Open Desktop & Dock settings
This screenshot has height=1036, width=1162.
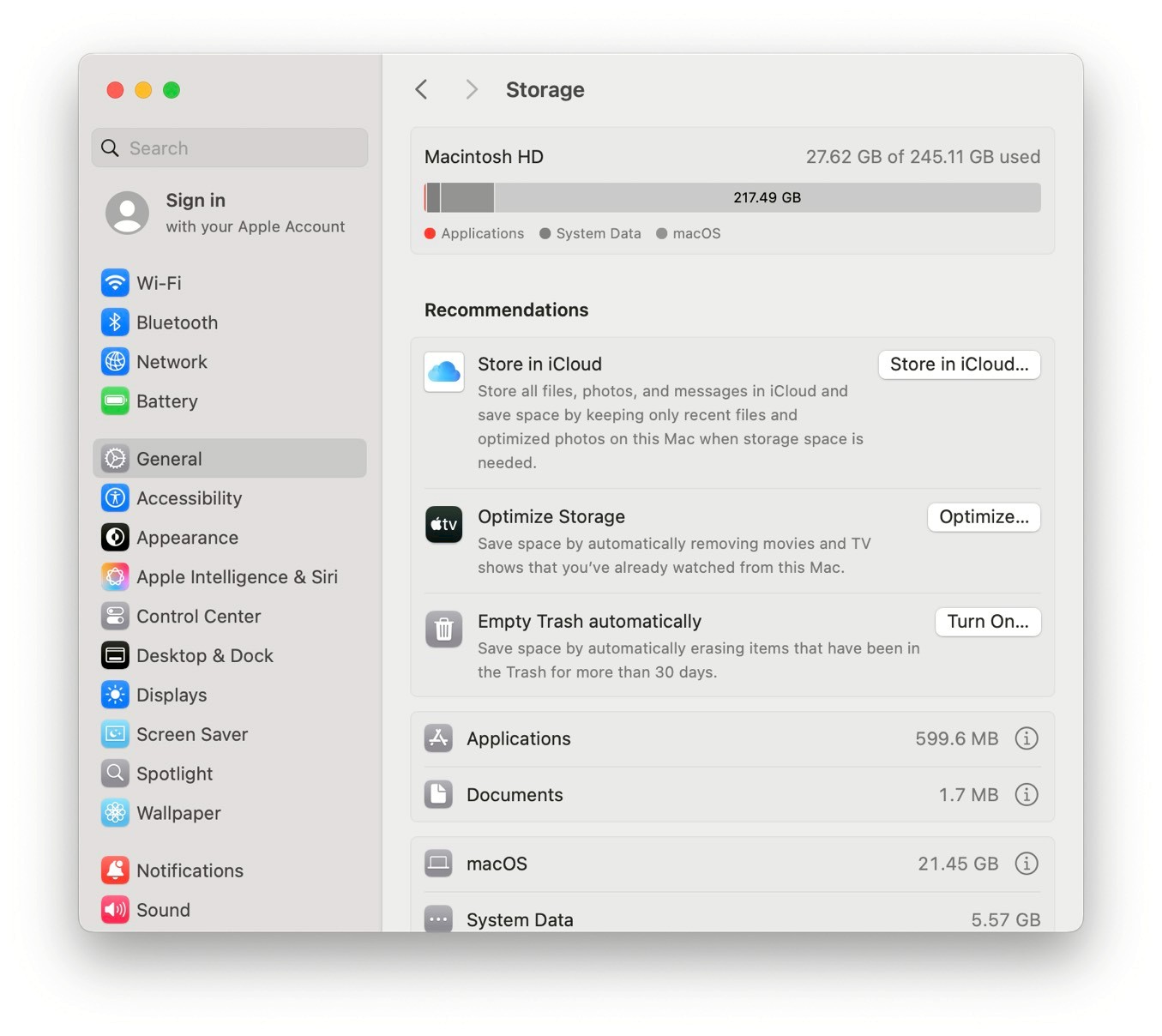tap(205, 655)
